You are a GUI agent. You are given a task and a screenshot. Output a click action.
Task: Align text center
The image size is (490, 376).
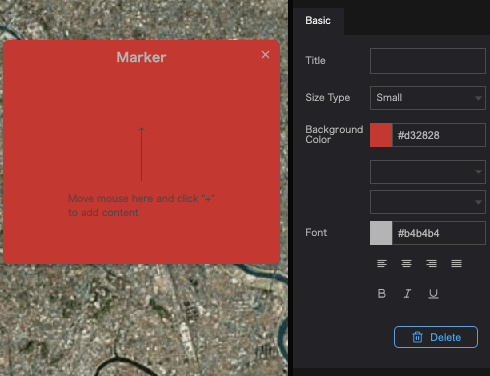406,264
